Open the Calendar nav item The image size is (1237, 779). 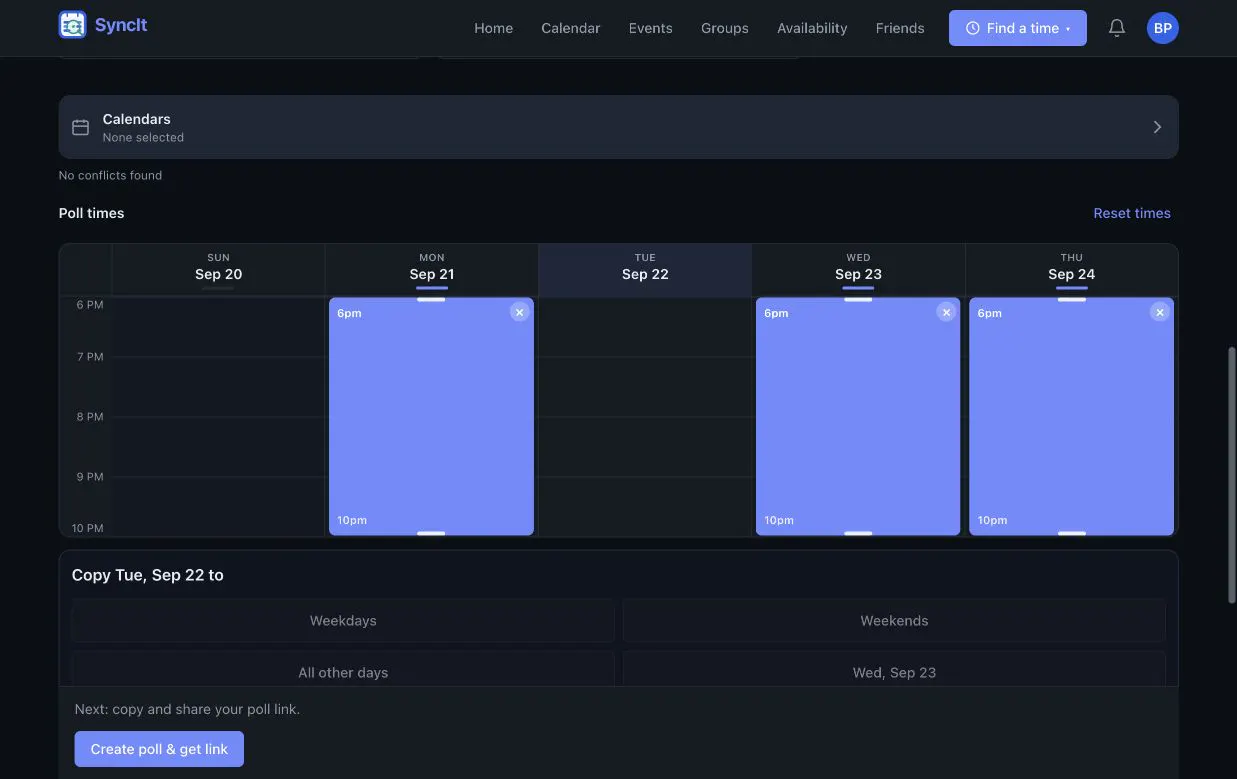tap(571, 28)
